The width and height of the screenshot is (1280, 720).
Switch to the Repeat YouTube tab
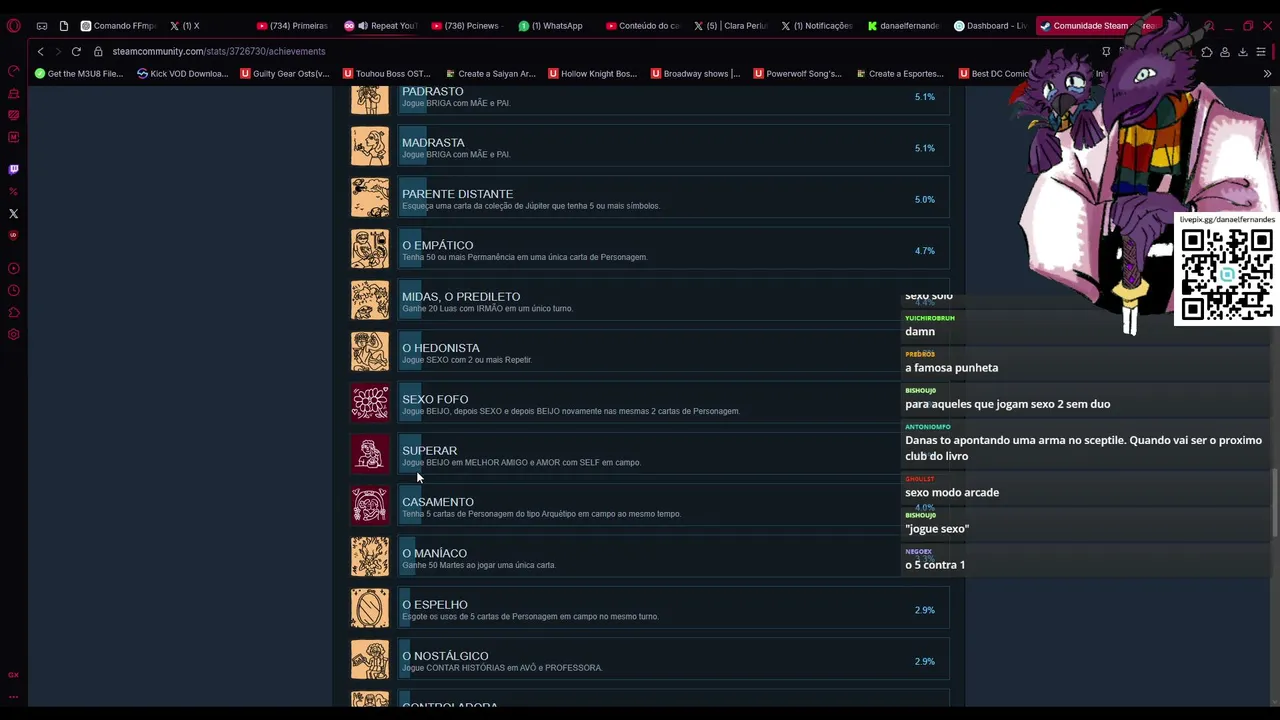tap(380, 26)
